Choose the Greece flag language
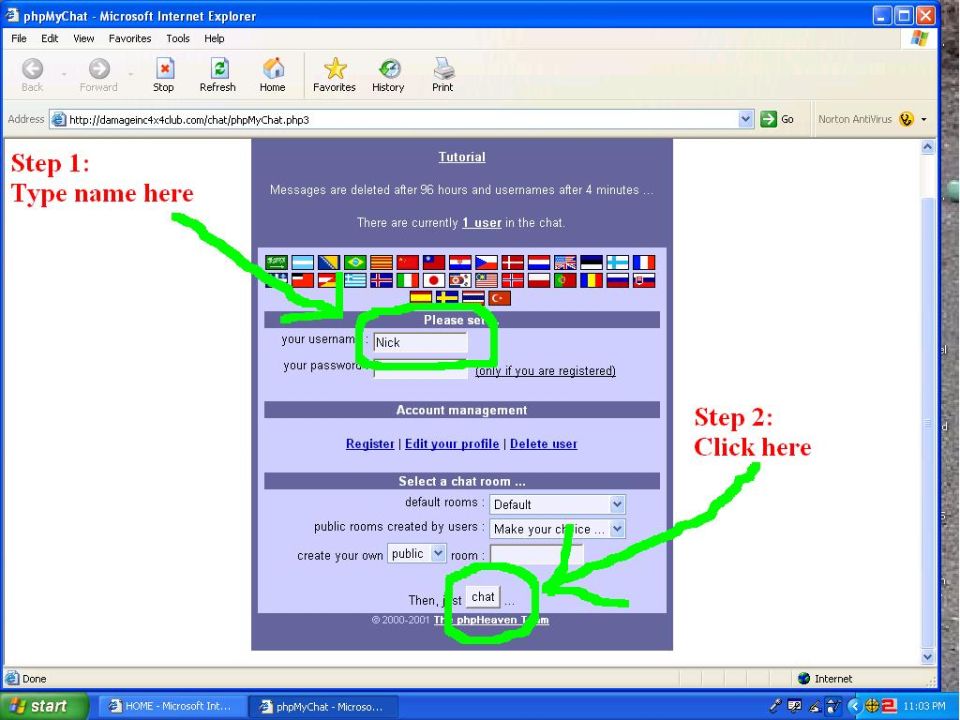Viewport: 960px width, 720px height. [x=355, y=280]
